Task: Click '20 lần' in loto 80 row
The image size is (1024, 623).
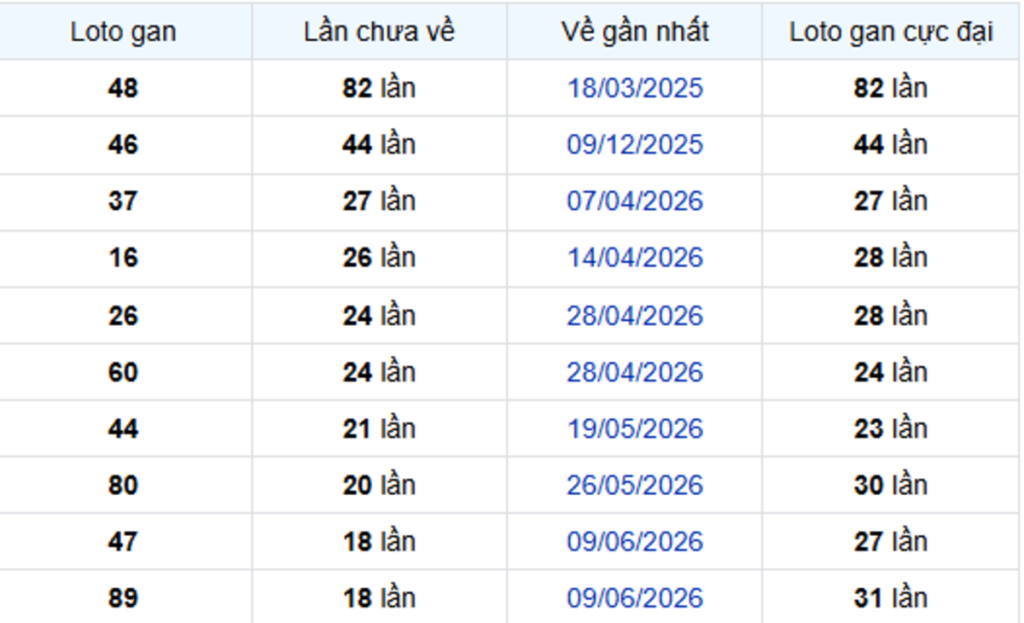Action: coord(379,485)
